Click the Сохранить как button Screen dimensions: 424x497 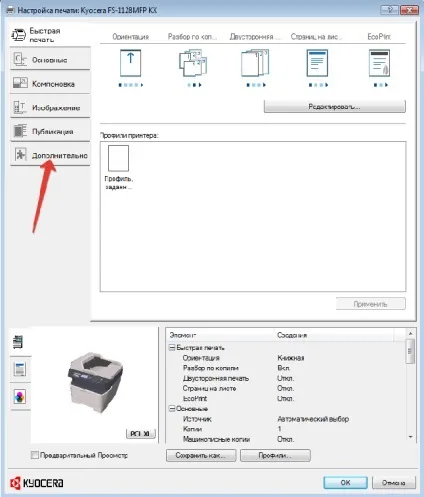click(201, 455)
